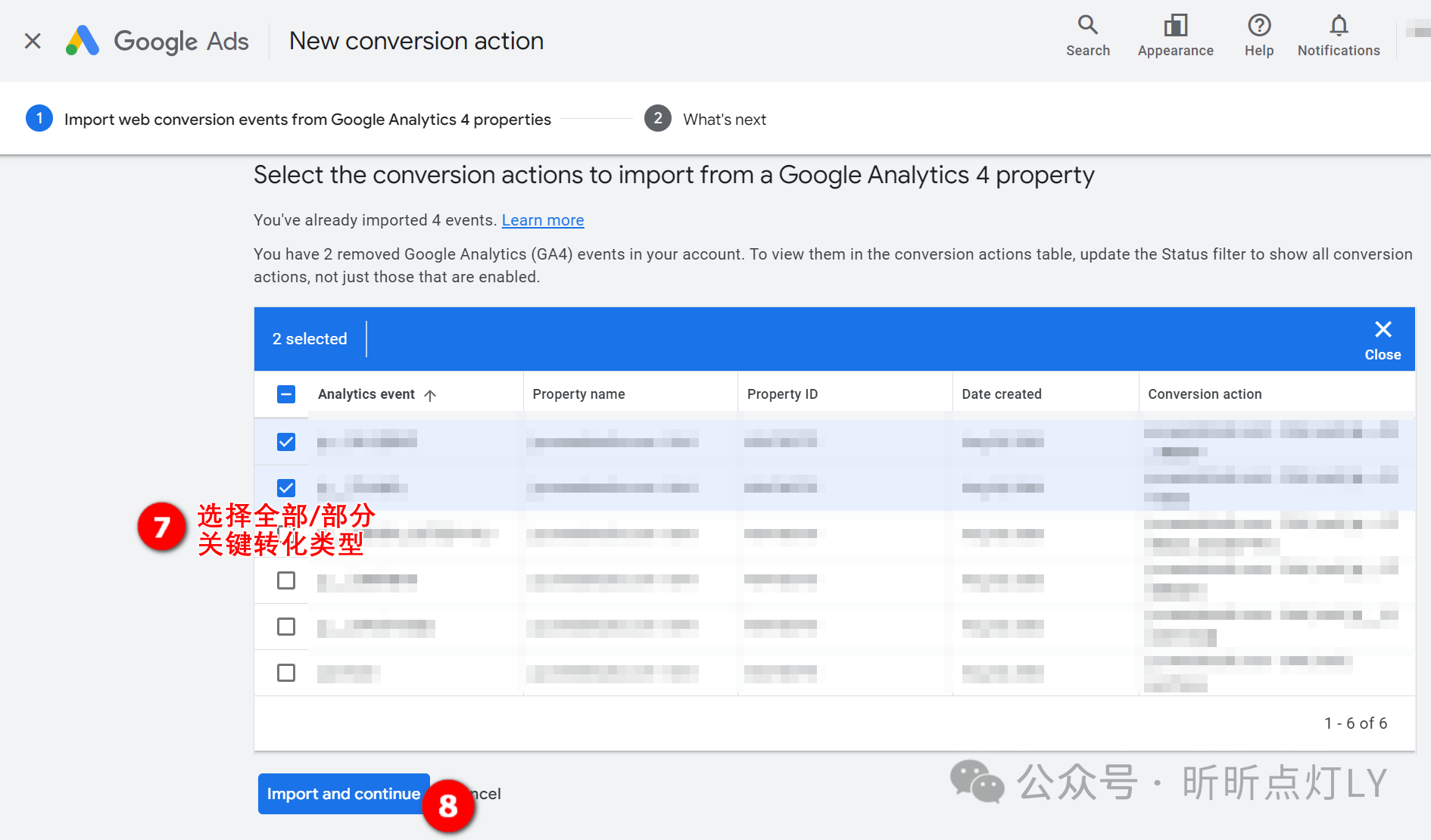Toggle the select-all events checkbox

click(285, 394)
